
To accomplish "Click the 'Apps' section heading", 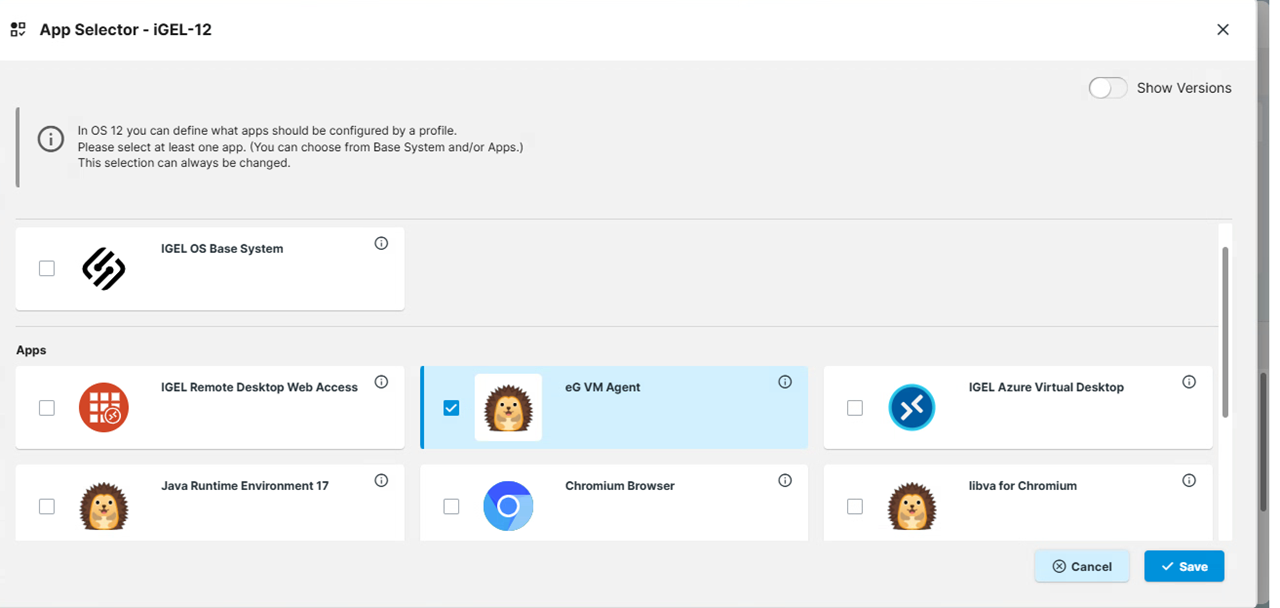I will [31, 350].
